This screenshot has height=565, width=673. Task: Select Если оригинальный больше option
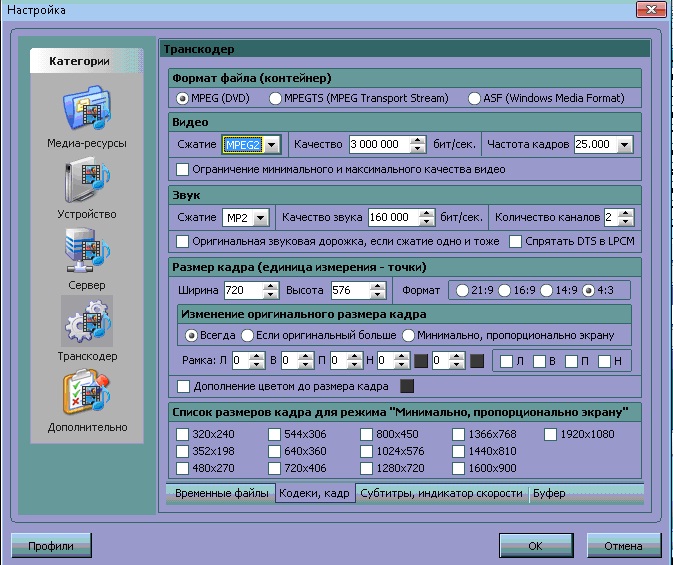click(x=247, y=335)
